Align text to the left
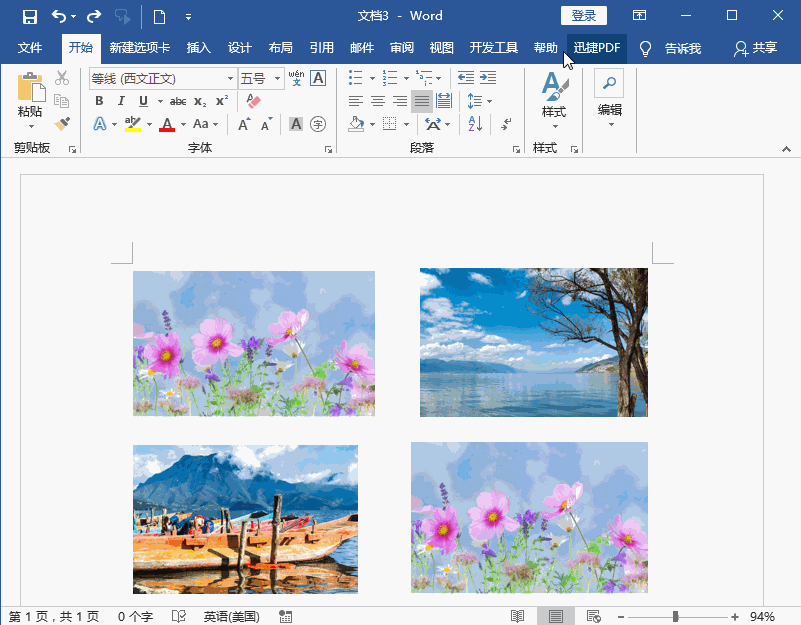 click(356, 101)
